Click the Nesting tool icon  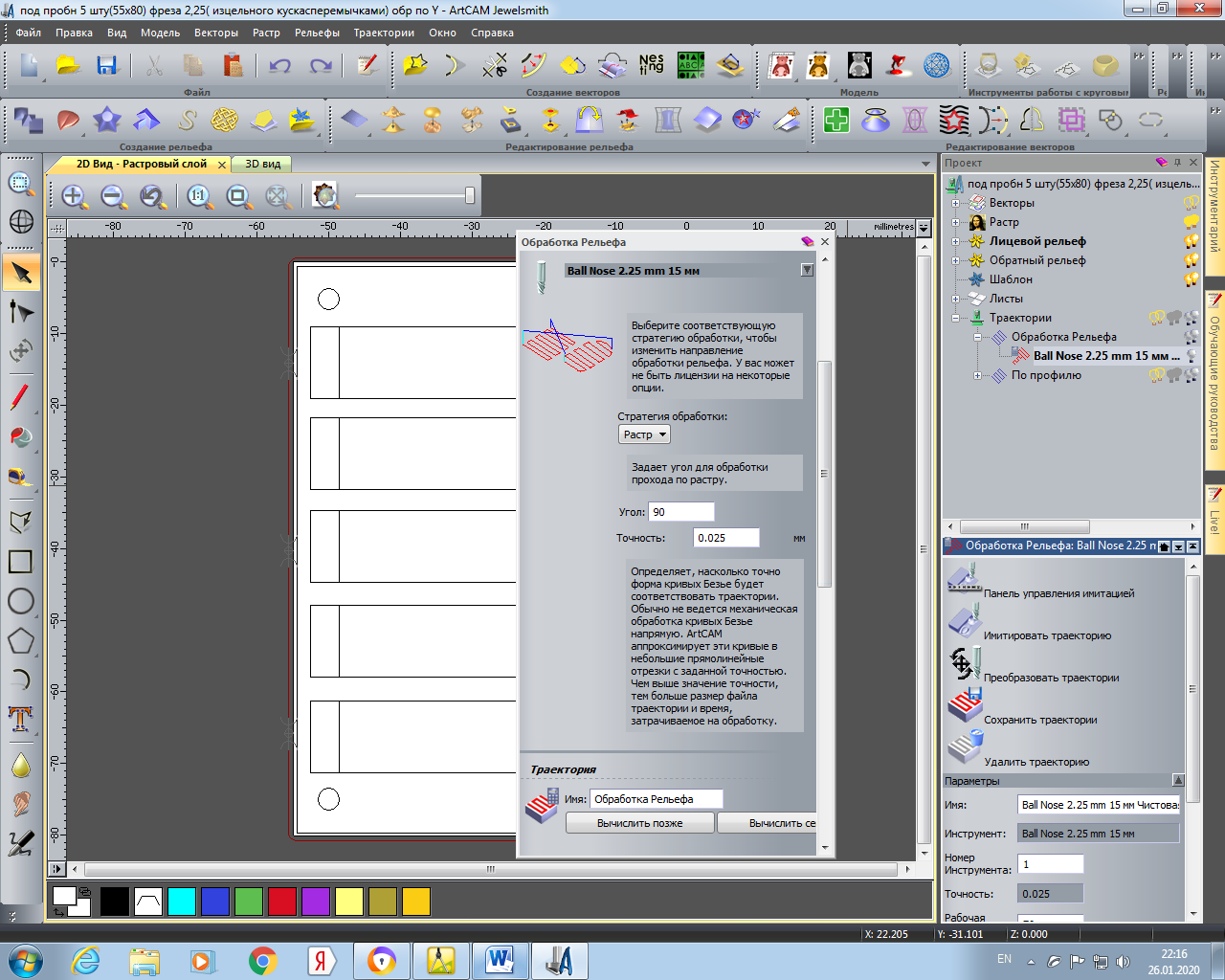coord(652,65)
